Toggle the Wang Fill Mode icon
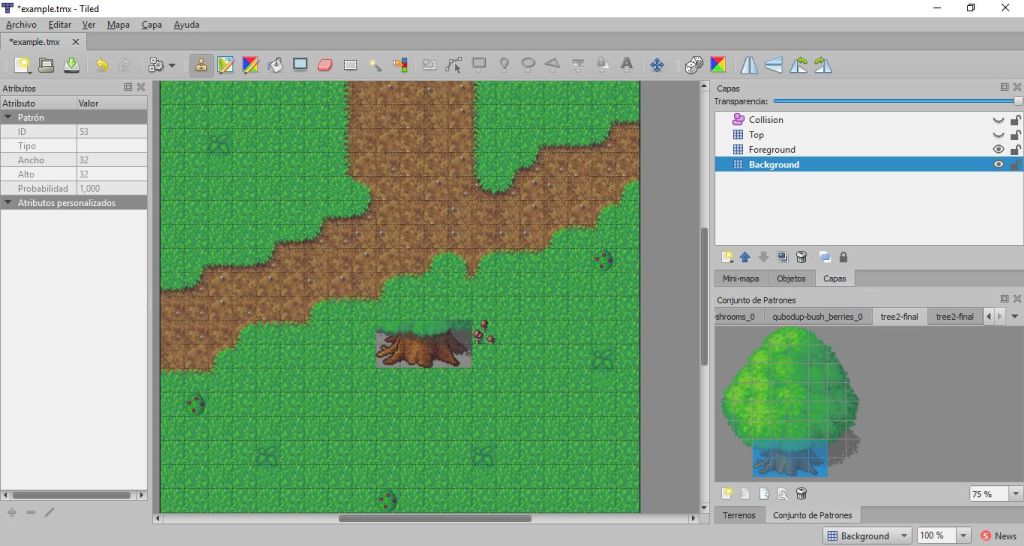1024x546 pixels. pos(718,65)
